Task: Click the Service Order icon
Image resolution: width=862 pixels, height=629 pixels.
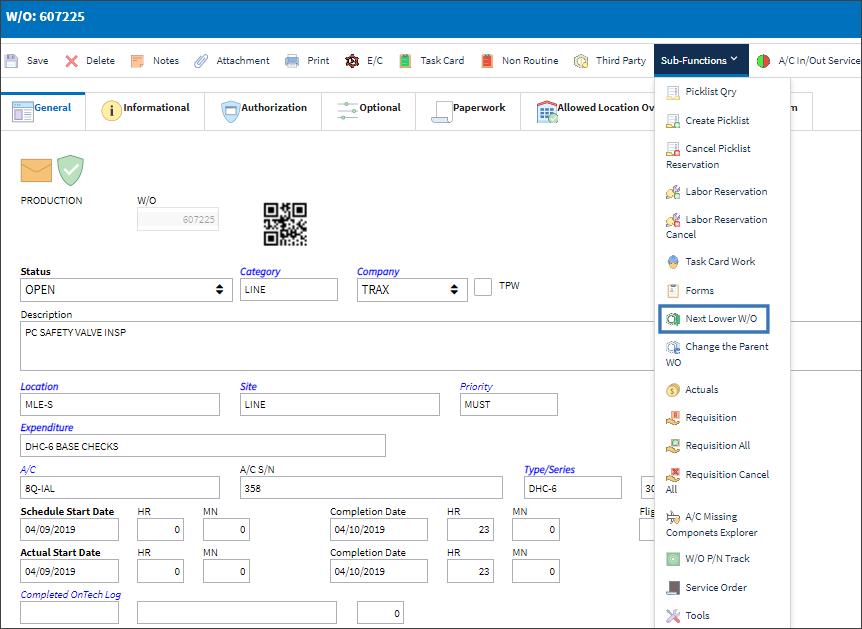Action: tap(673, 588)
